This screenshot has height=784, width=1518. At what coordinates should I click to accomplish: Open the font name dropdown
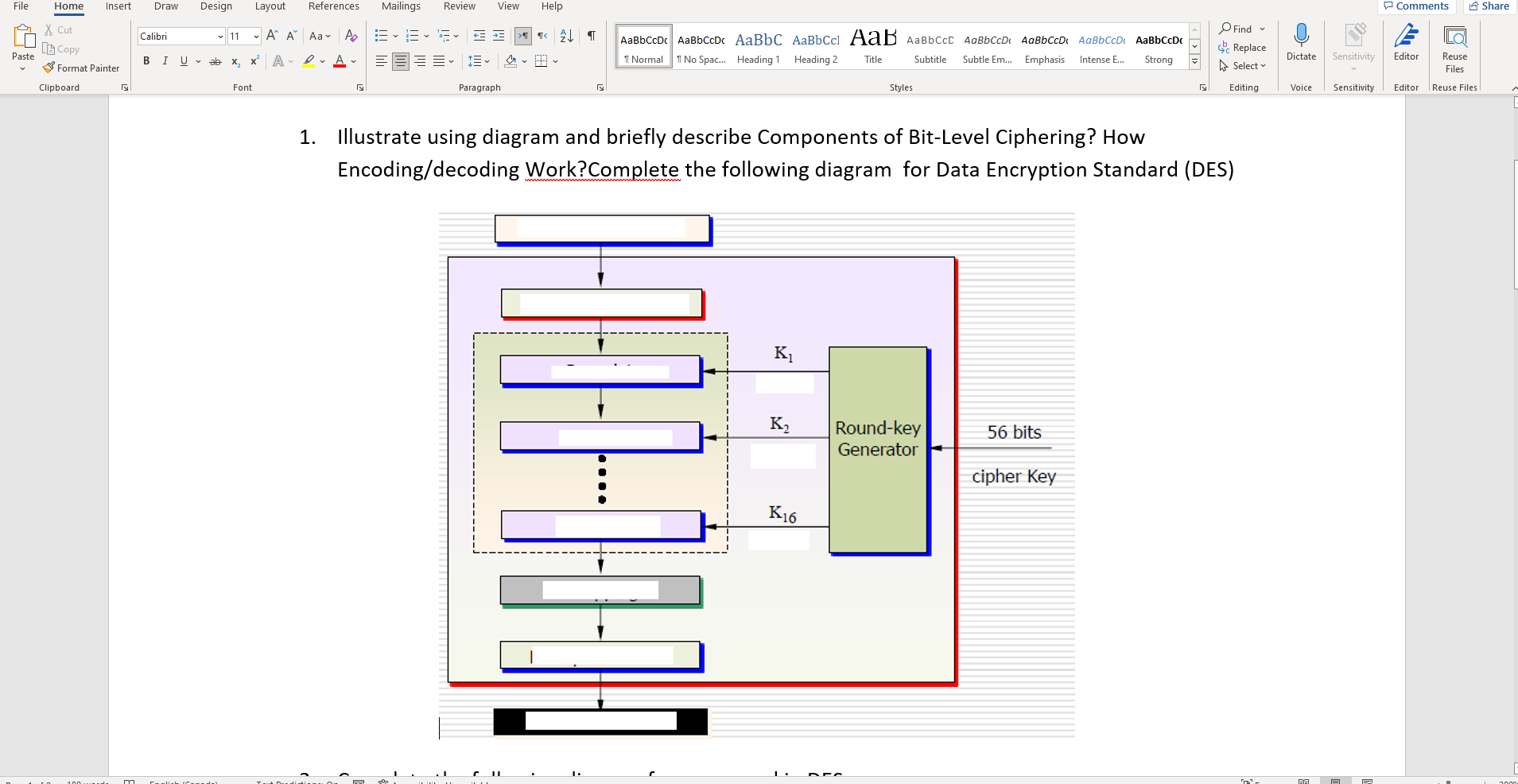click(219, 36)
